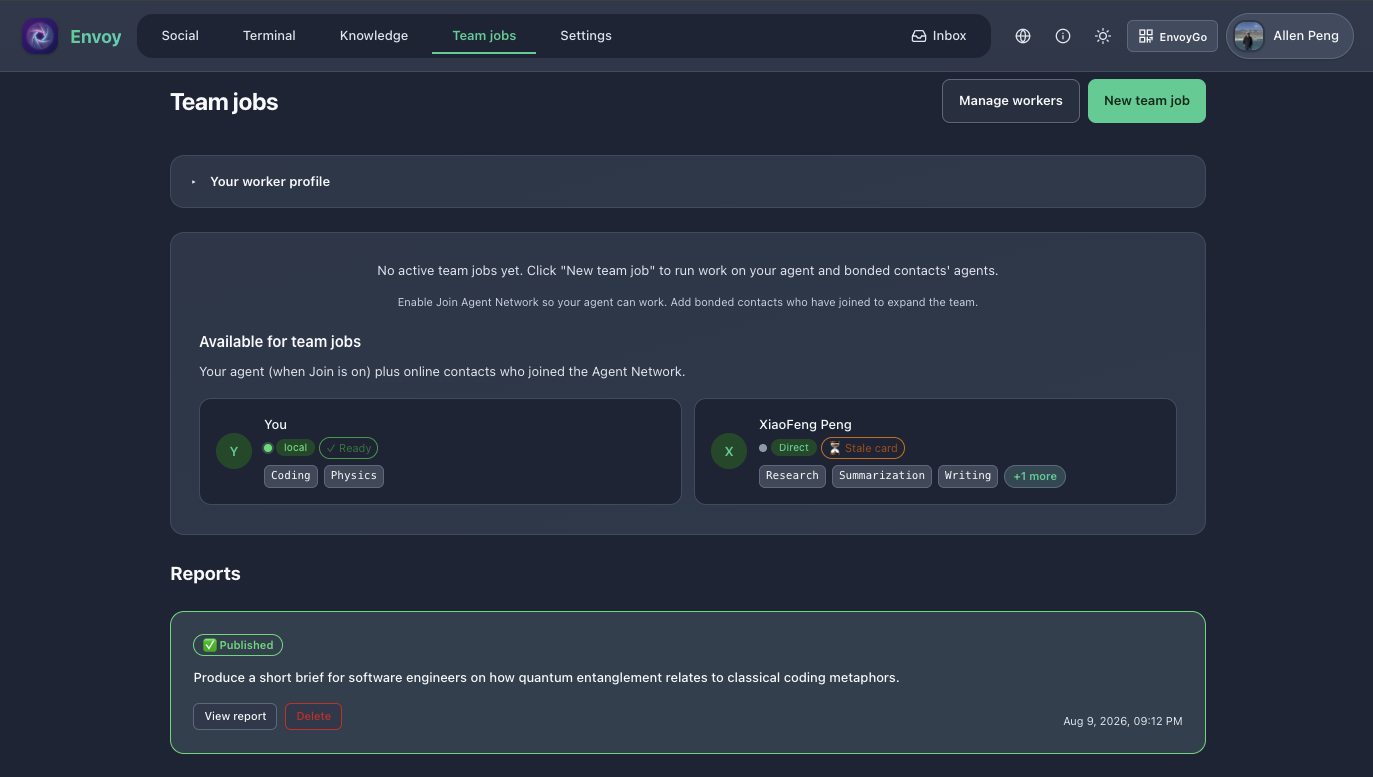The height and width of the screenshot is (777, 1373).
Task: Click the Reports heading
Action: [205, 574]
